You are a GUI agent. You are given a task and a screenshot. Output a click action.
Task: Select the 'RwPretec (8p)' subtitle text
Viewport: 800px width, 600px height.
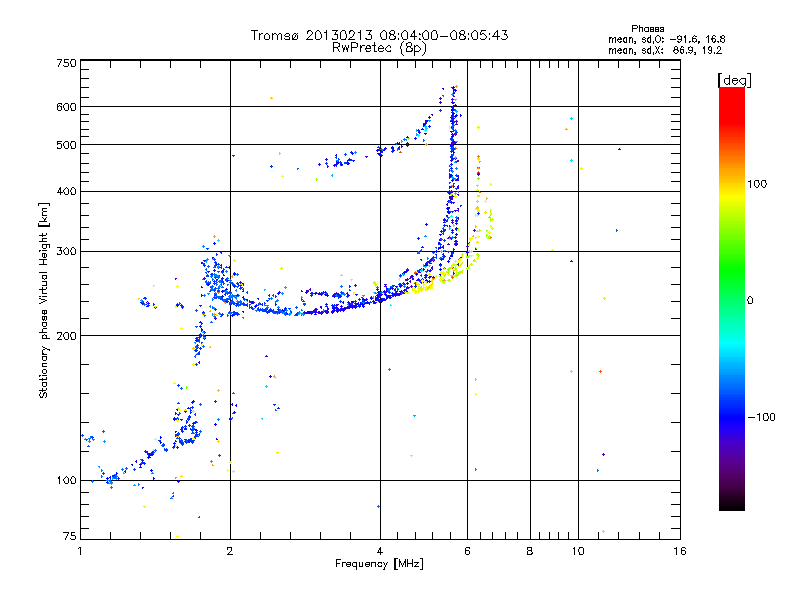(379, 48)
